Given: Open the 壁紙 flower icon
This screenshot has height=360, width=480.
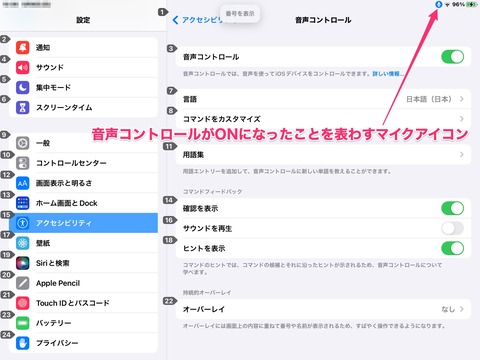Looking at the screenshot, I should click(23, 243).
